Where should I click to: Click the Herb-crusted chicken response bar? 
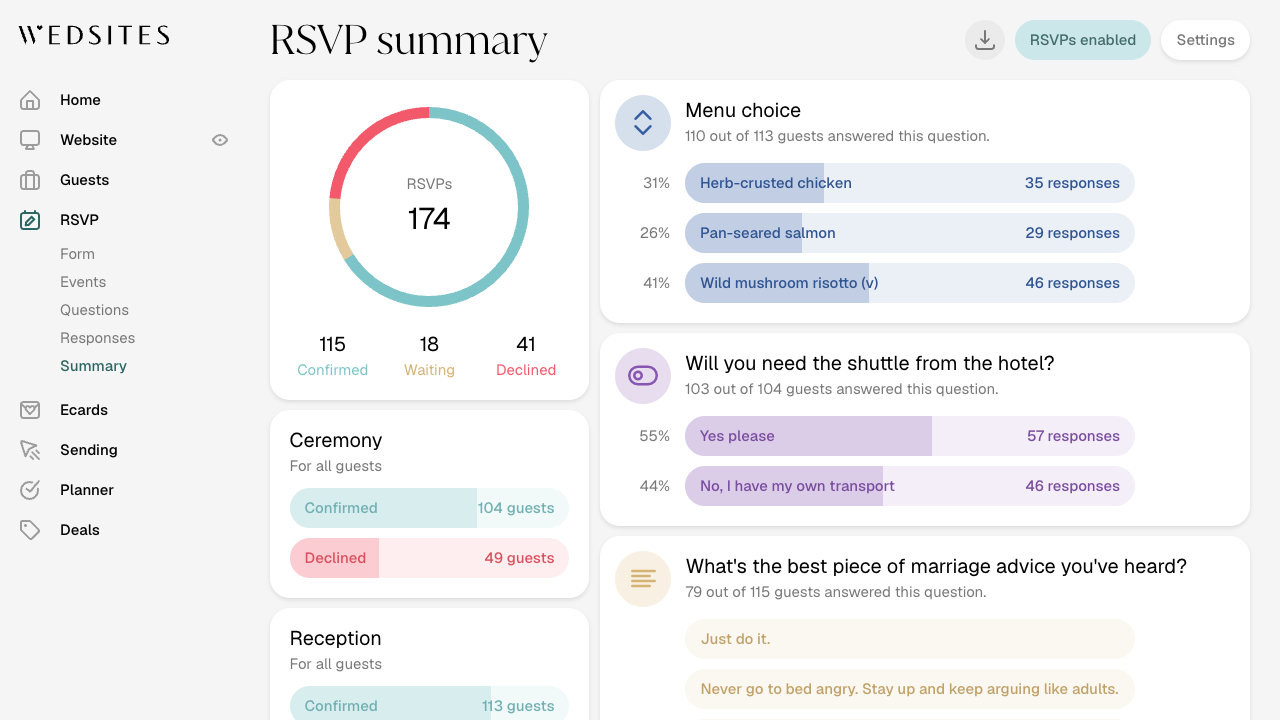(910, 183)
